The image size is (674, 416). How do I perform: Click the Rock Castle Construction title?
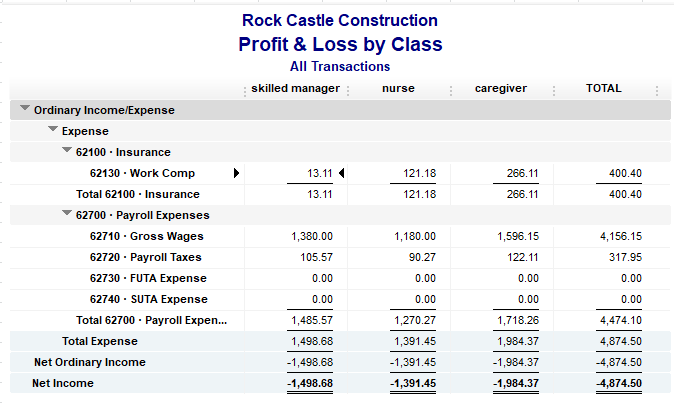pyautogui.click(x=340, y=20)
